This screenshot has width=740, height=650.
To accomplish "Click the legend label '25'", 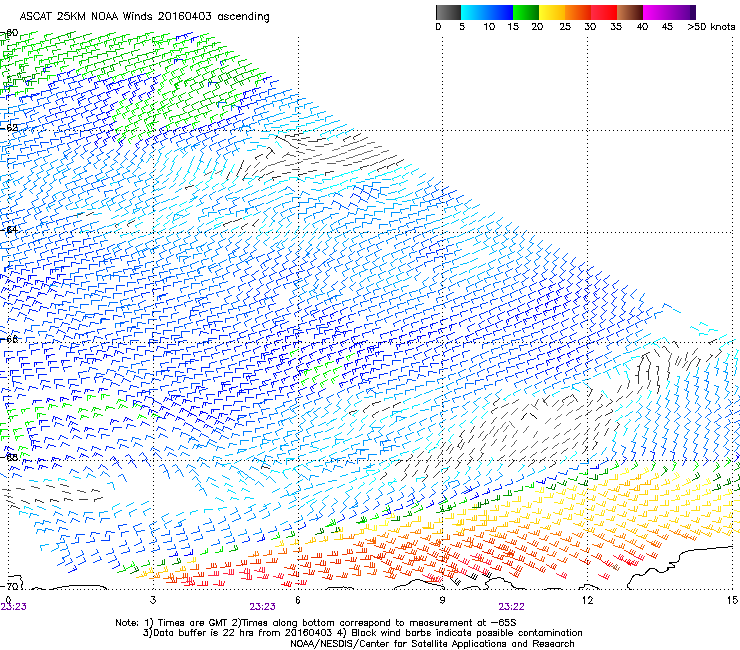I will click(x=565, y=27).
